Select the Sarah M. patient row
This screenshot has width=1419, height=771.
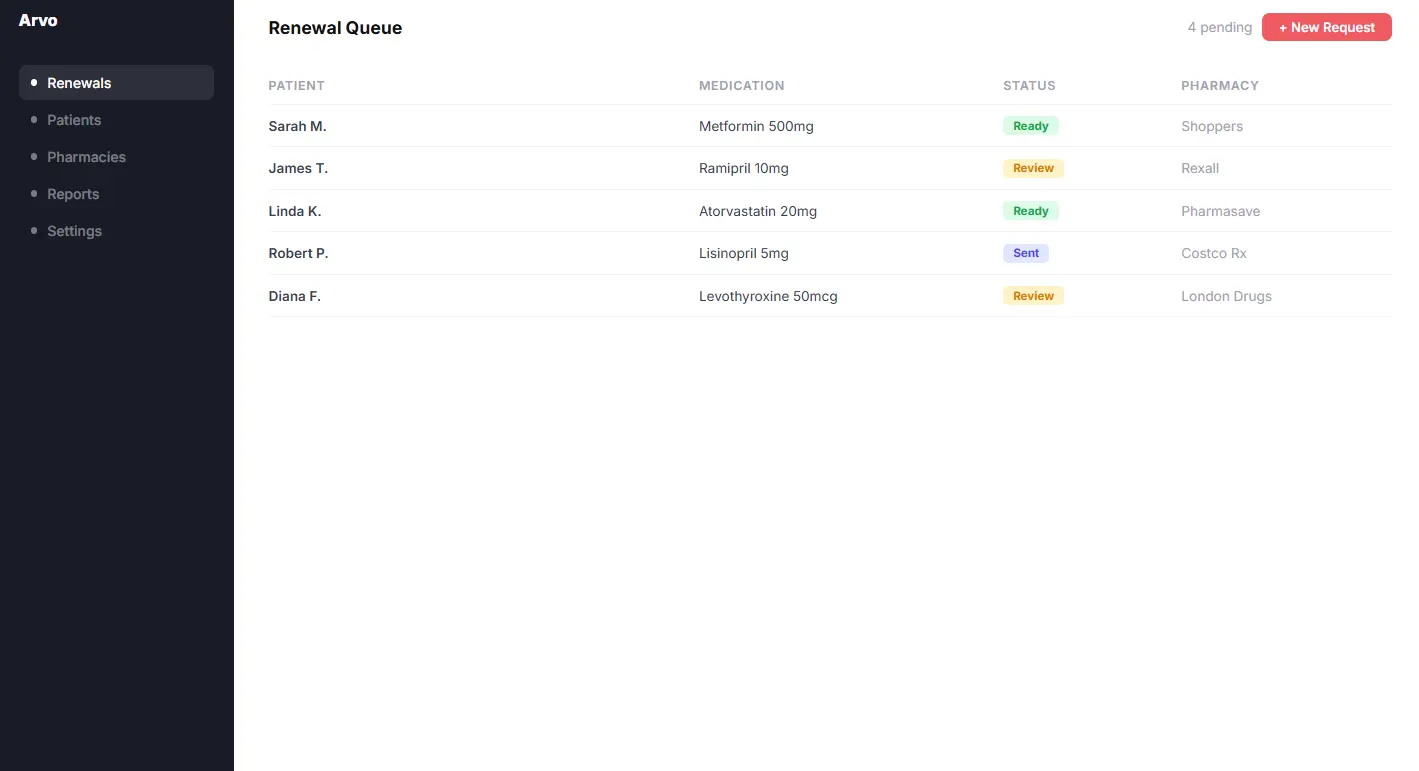pyautogui.click(x=298, y=126)
